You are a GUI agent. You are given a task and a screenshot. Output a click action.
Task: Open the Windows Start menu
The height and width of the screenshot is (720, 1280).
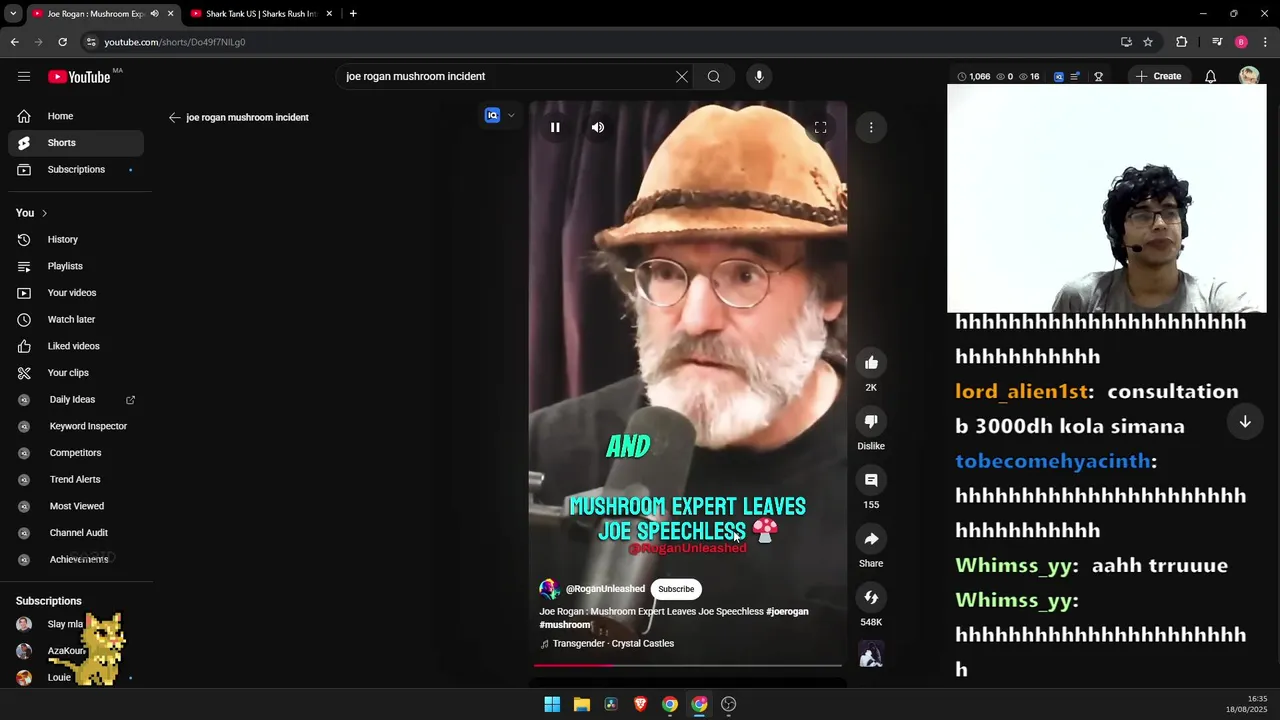coord(552,704)
